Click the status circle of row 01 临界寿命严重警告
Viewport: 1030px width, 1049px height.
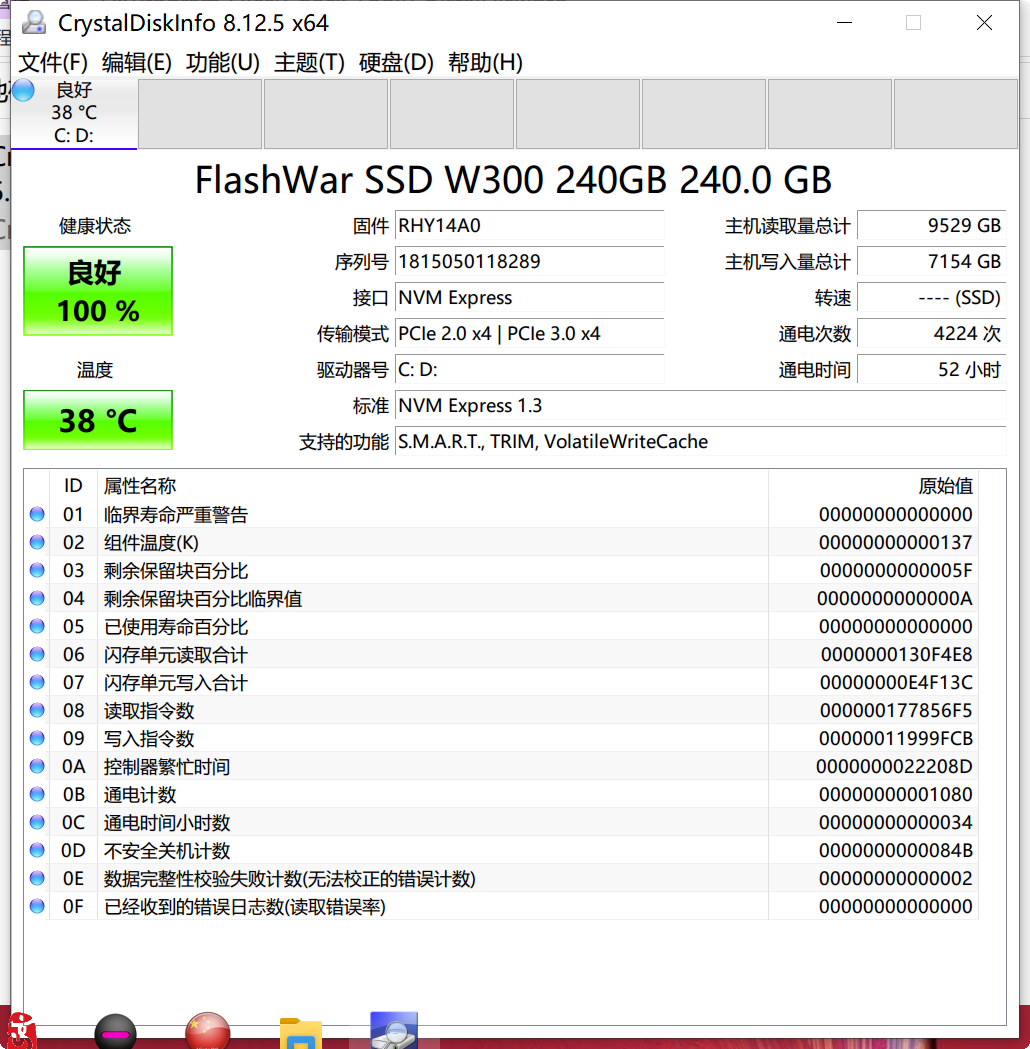pyautogui.click(x=37, y=514)
